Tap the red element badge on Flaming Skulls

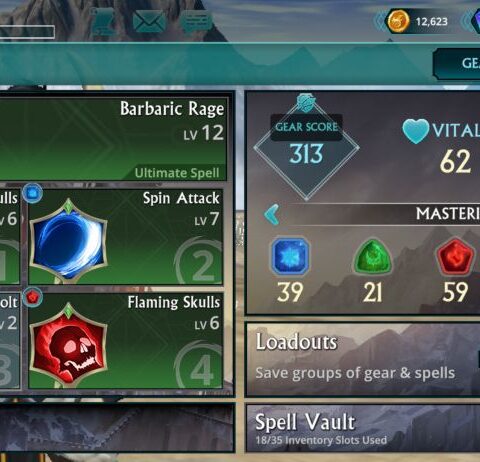[x=33, y=297]
